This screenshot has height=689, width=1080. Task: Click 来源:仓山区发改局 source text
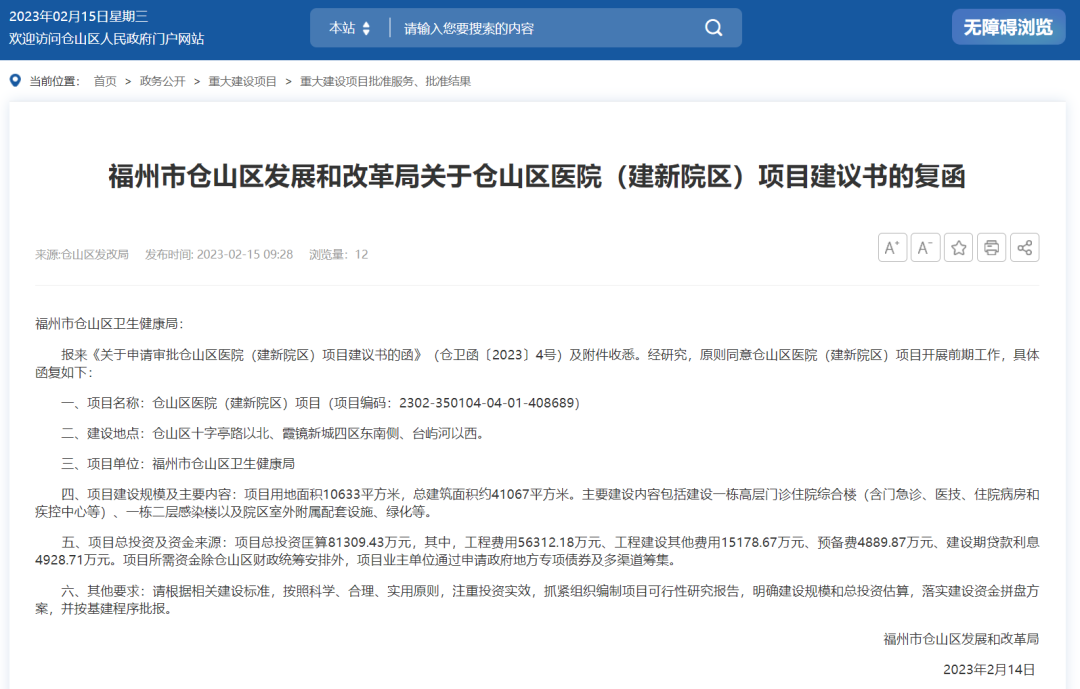pos(82,255)
